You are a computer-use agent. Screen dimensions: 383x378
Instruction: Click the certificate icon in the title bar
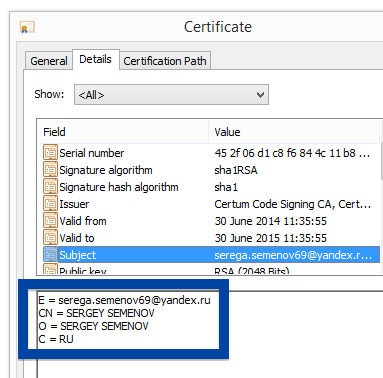point(27,27)
